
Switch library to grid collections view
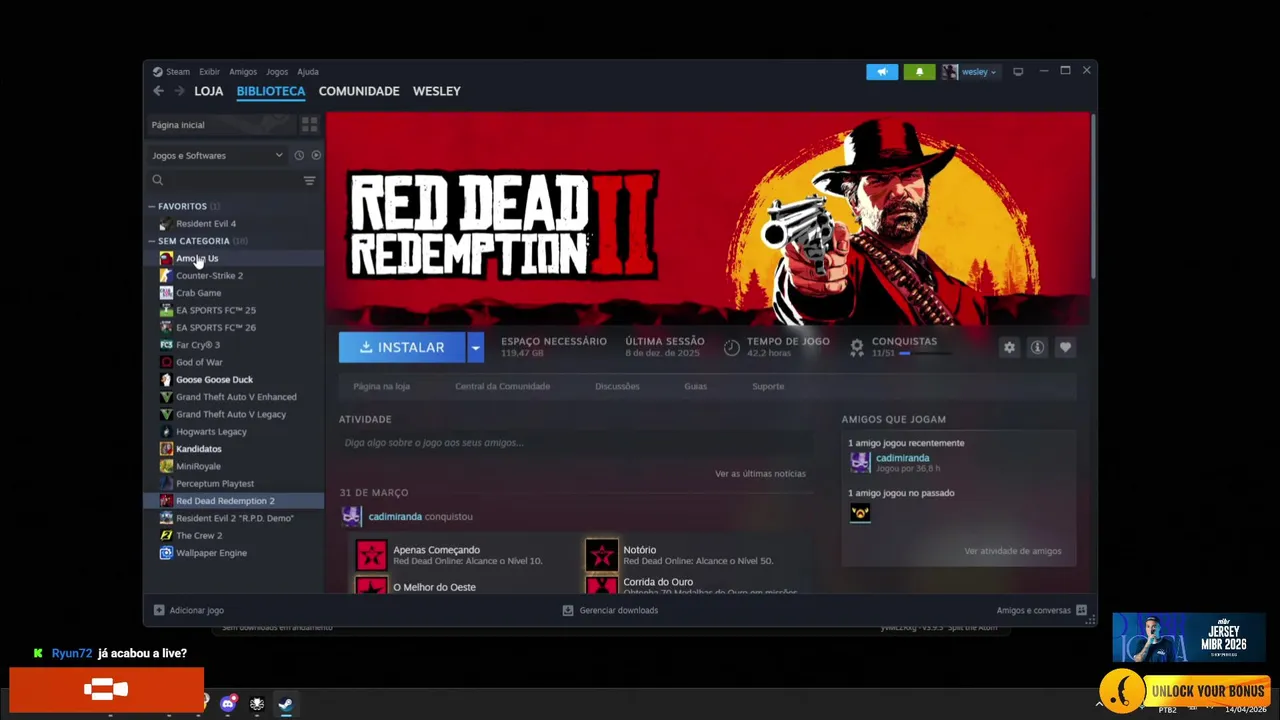click(309, 124)
